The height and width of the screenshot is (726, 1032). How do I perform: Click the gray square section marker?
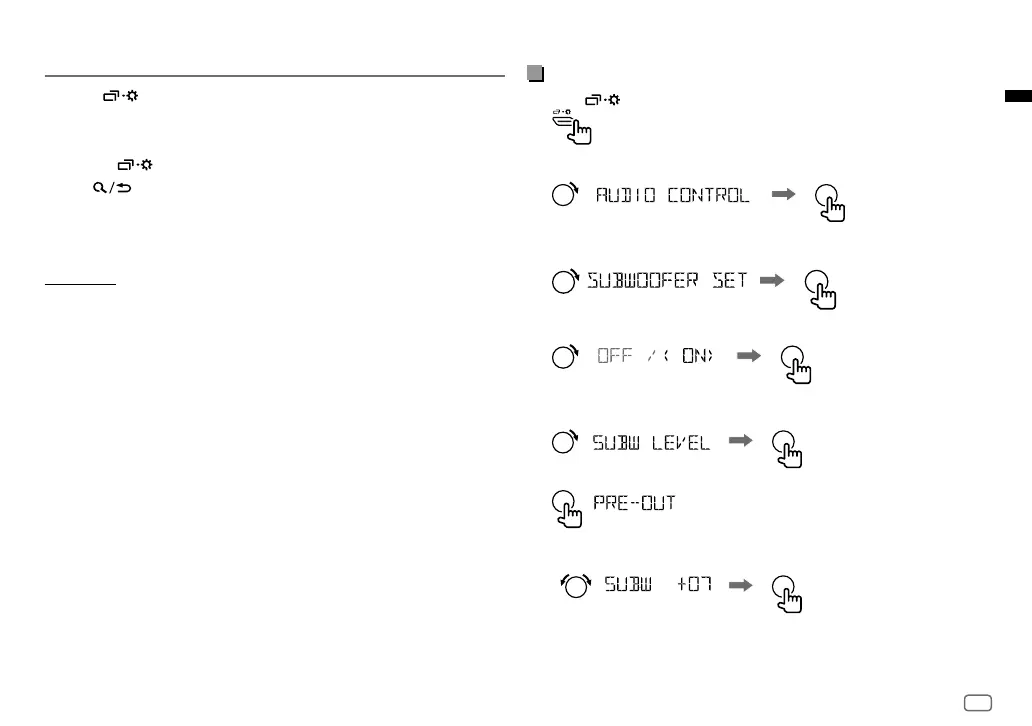(x=536, y=73)
